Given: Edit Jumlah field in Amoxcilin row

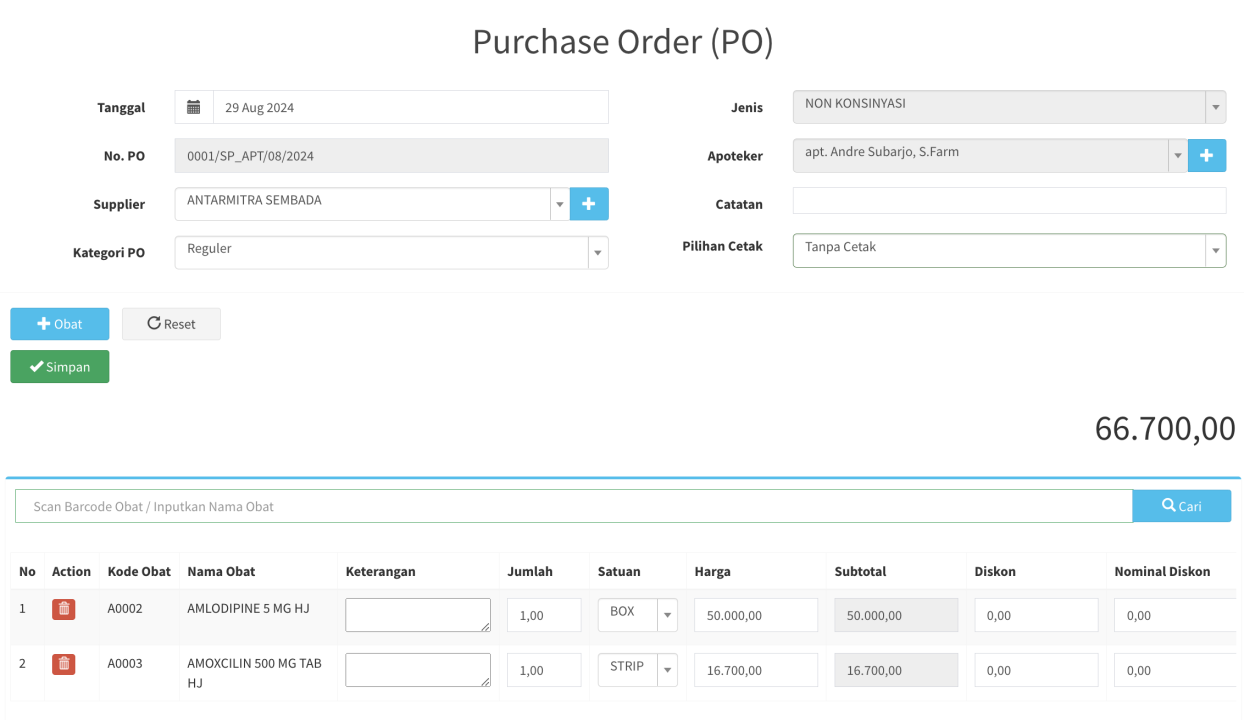Looking at the screenshot, I should pyautogui.click(x=544, y=670).
